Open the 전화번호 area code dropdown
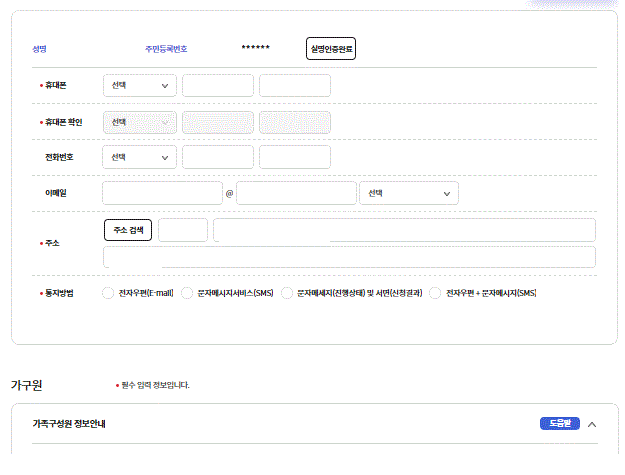 [x=140, y=157]
